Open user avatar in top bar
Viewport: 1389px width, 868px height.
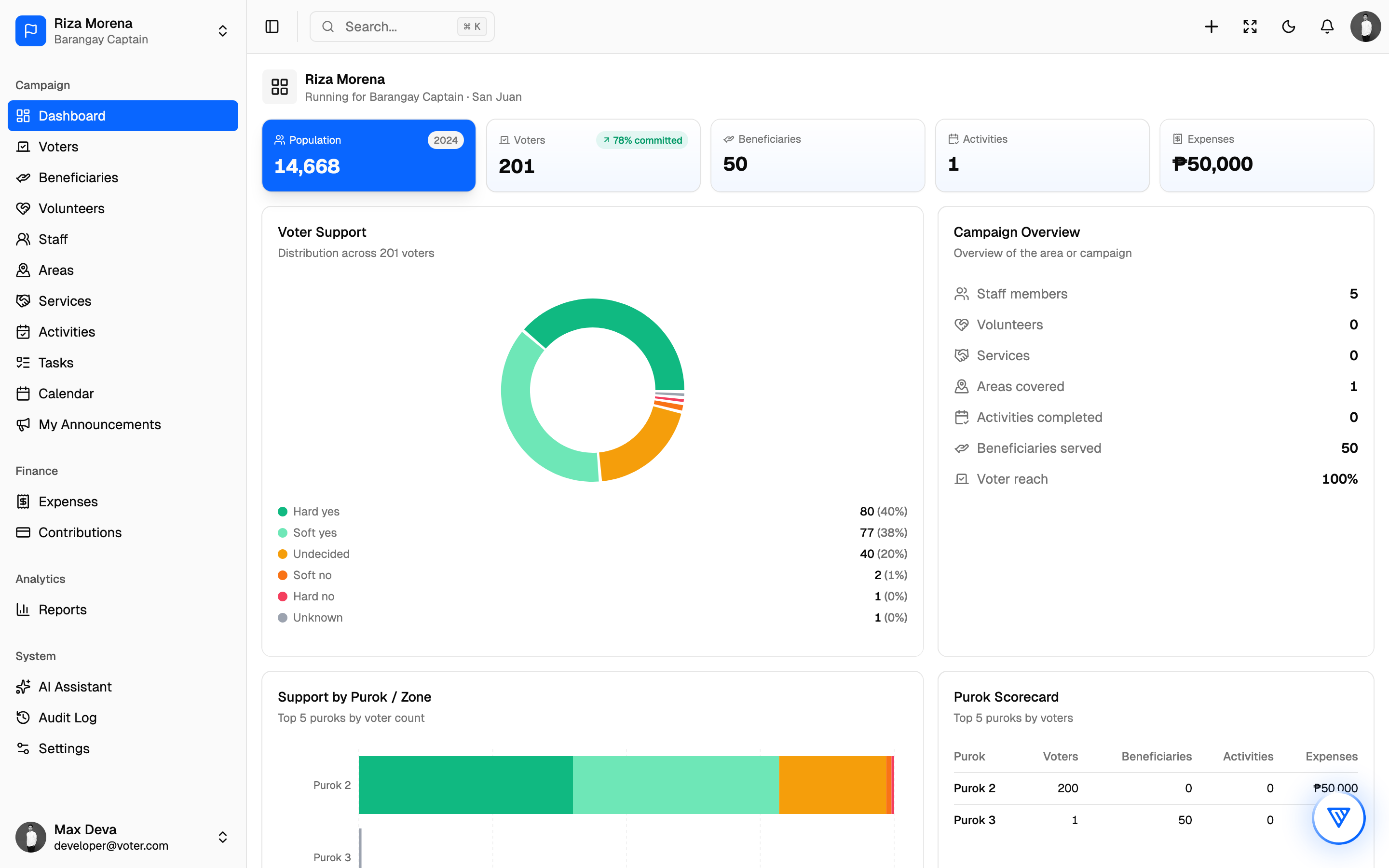click(1365, 27)
